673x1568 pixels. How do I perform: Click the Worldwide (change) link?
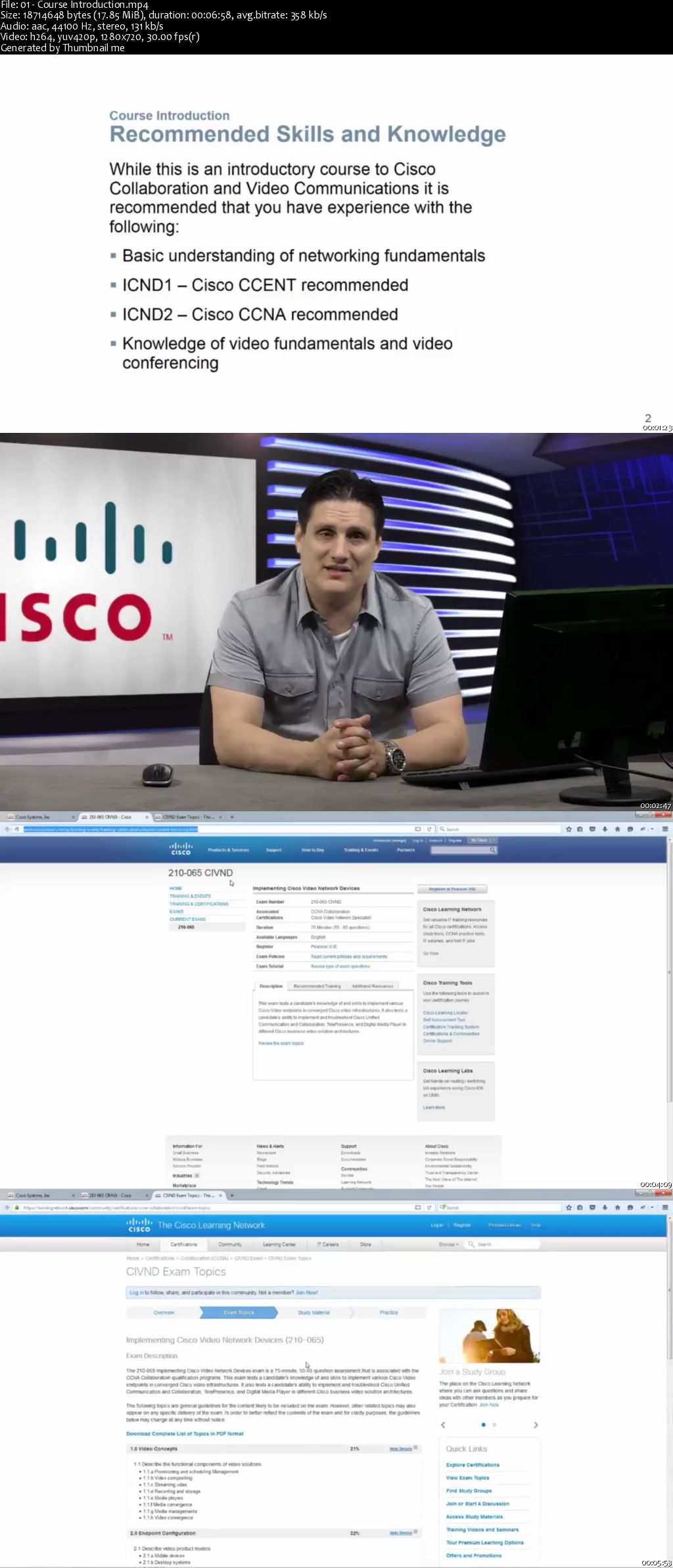390,840
